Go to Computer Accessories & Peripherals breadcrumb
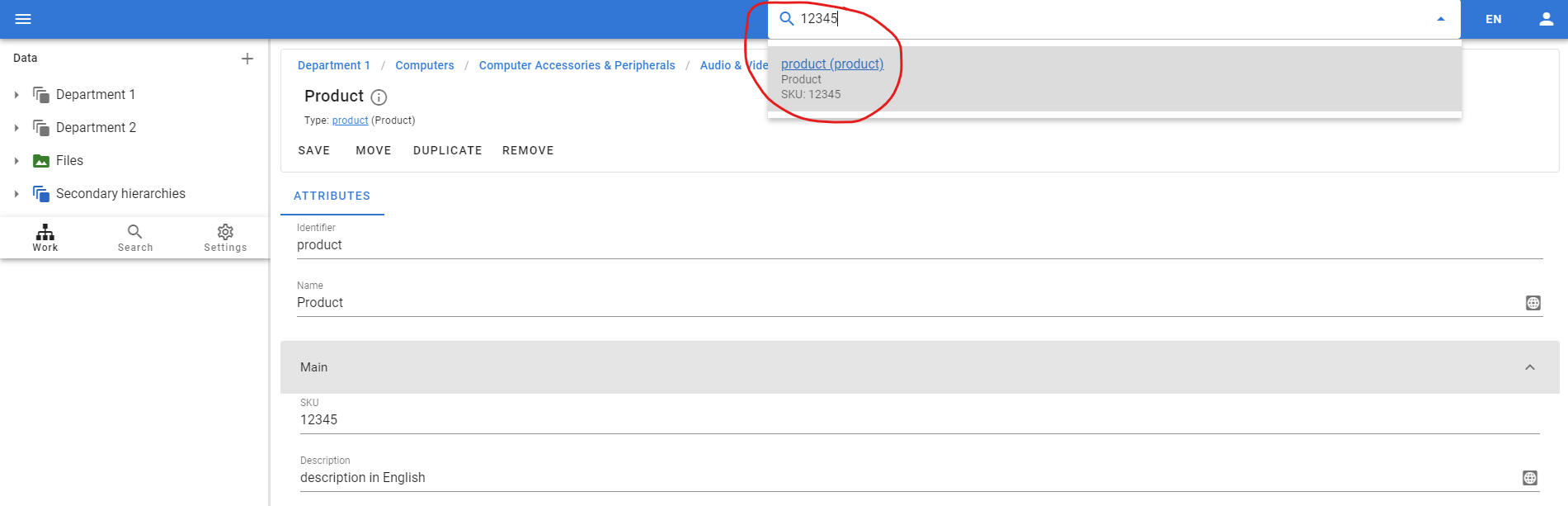Screen dimensions: 1568x506 (x=577, y=65)
